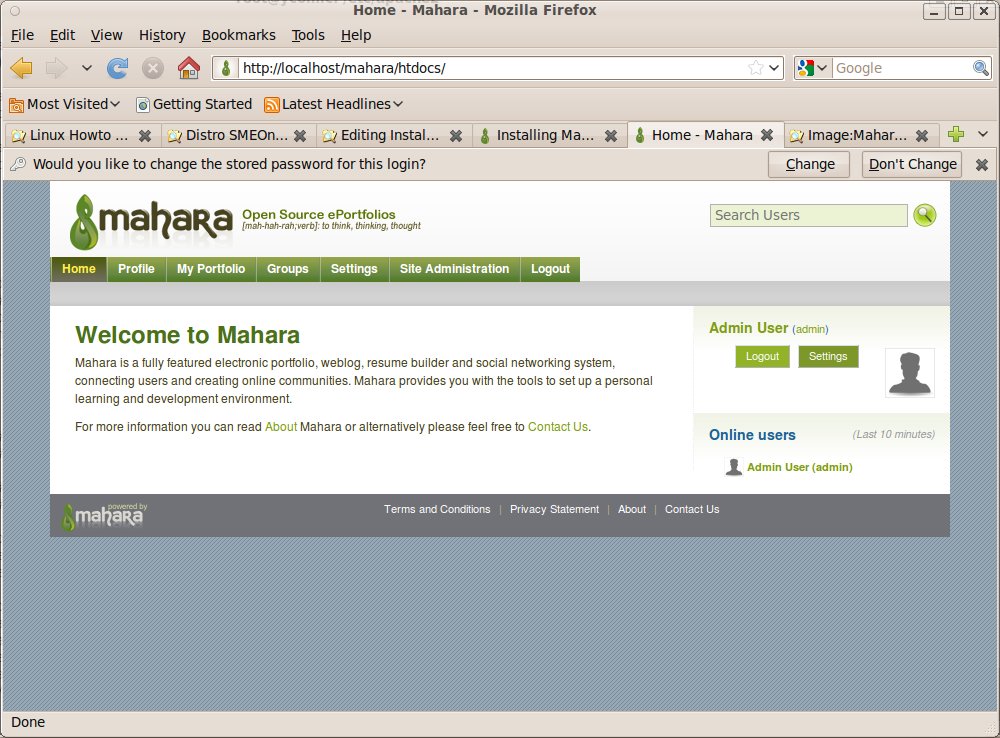
Task: Dismiss the password notification bar
Action: coord(982,165)
